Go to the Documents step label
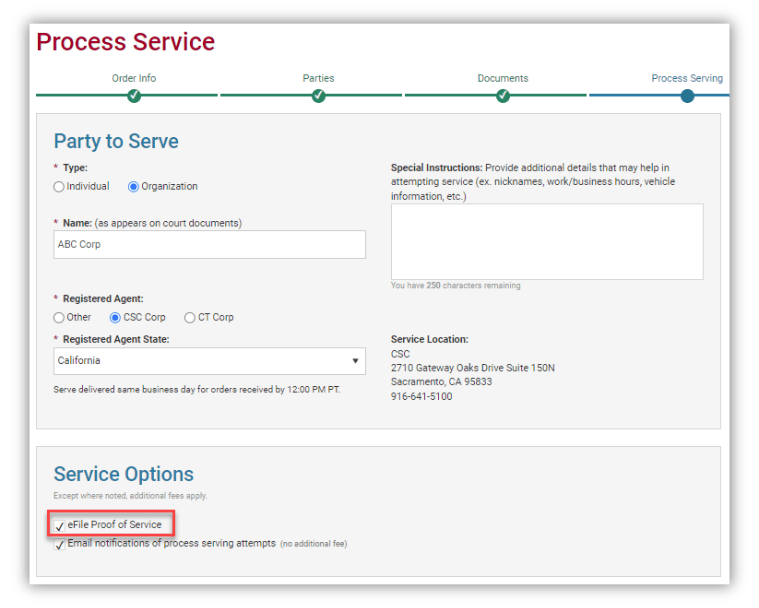The height and width of the screenshot is (608, 759). click(503, 78)
